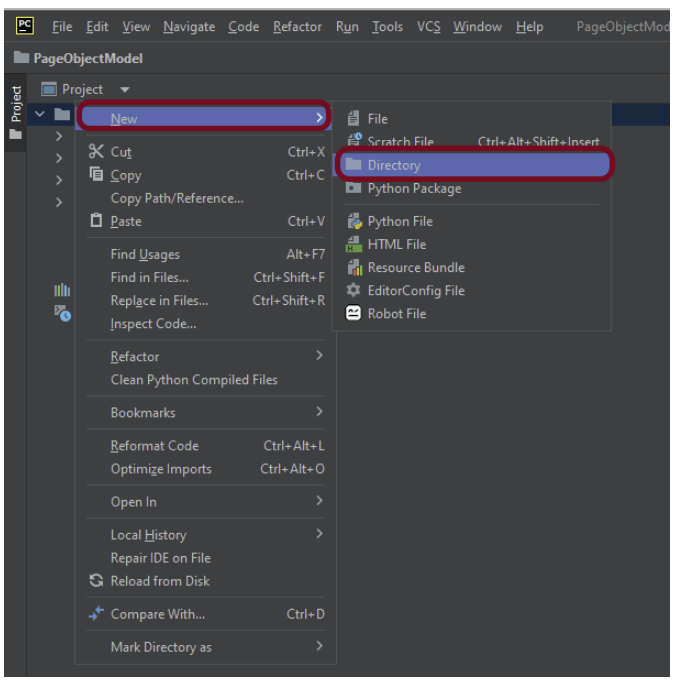Choose Replace in Files... entry
Image resolution: width=675 pixels, height=685 pixels.
206,300
